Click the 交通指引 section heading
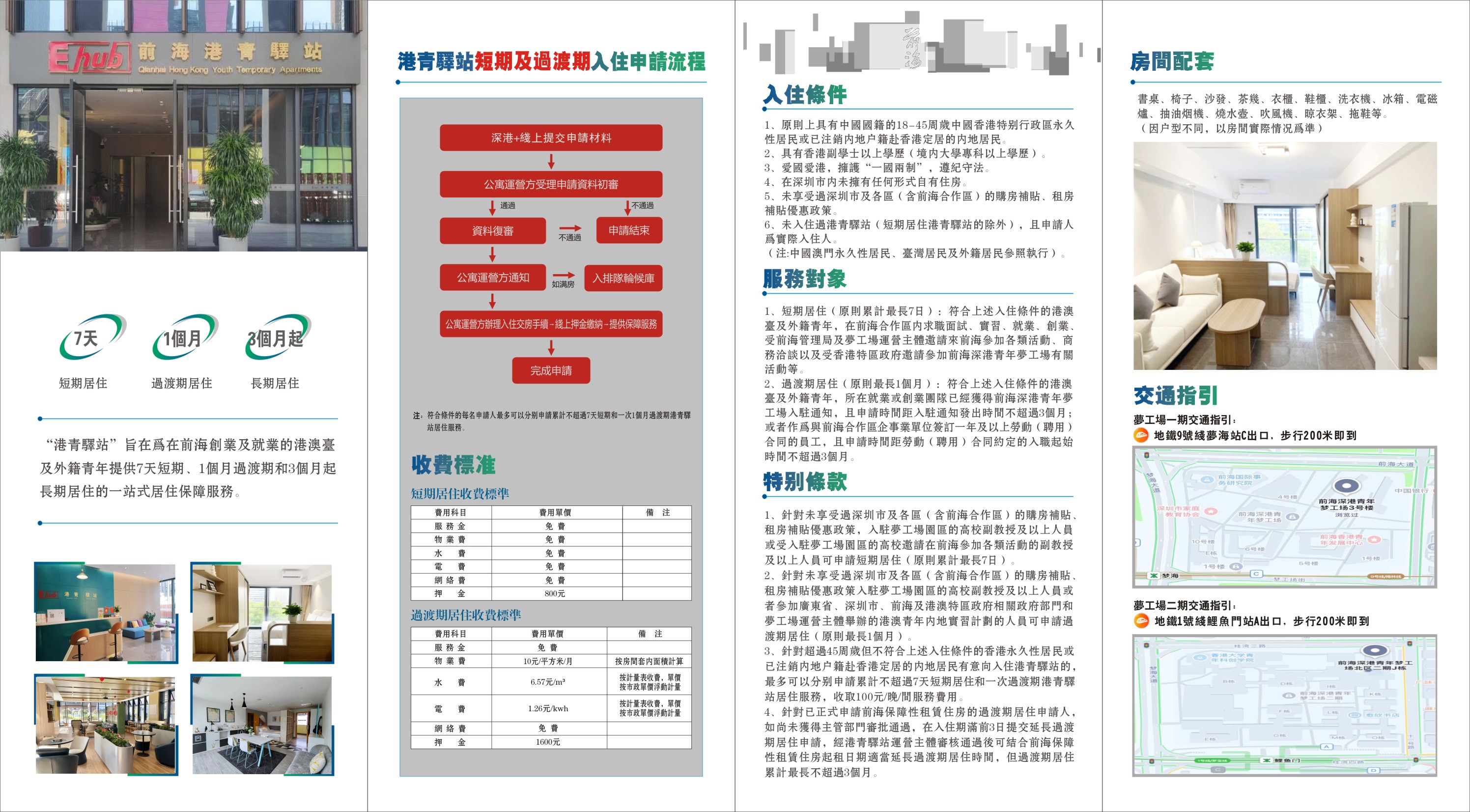 click(x=1176, y=395)
